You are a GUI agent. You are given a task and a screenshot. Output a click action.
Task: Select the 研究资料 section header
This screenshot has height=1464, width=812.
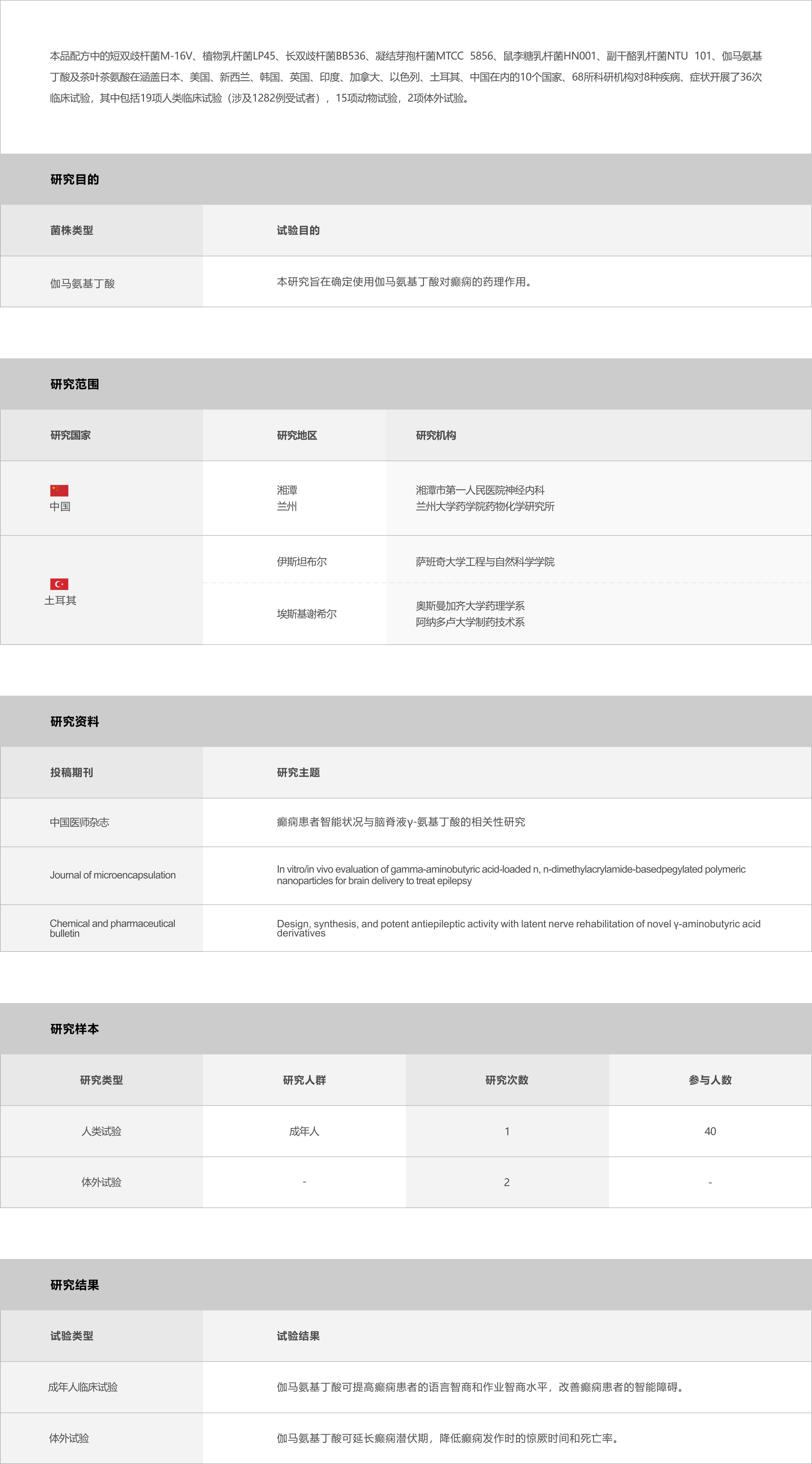coord(406,722)
